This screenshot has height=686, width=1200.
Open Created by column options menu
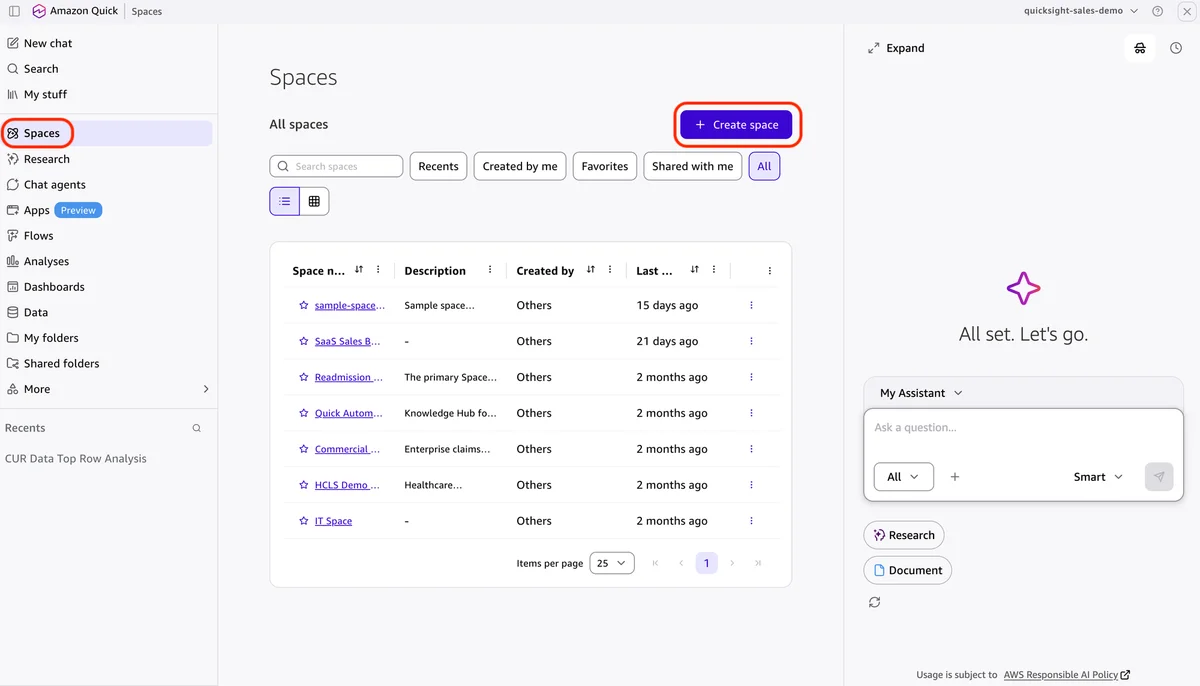[610, 270]
